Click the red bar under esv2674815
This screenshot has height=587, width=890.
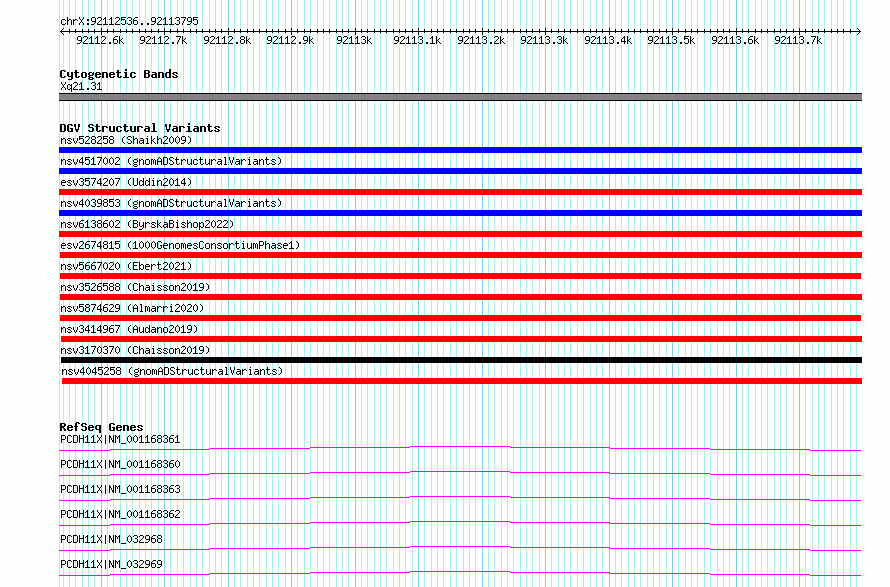pyautogui.click(x=460, y=255)
